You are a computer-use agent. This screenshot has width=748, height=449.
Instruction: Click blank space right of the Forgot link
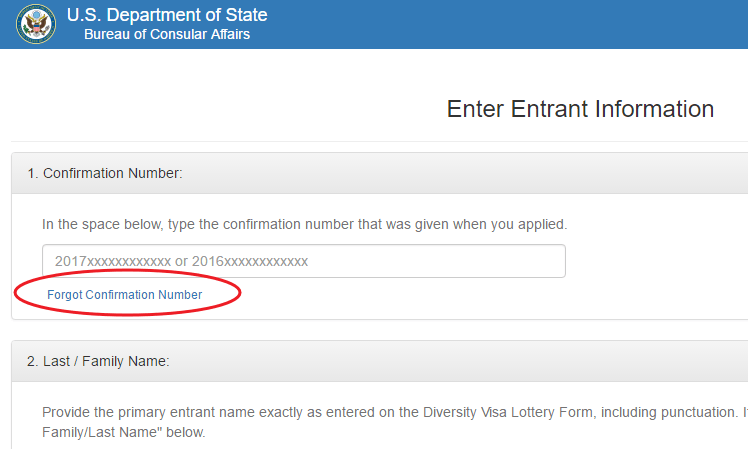click(450, 296)
